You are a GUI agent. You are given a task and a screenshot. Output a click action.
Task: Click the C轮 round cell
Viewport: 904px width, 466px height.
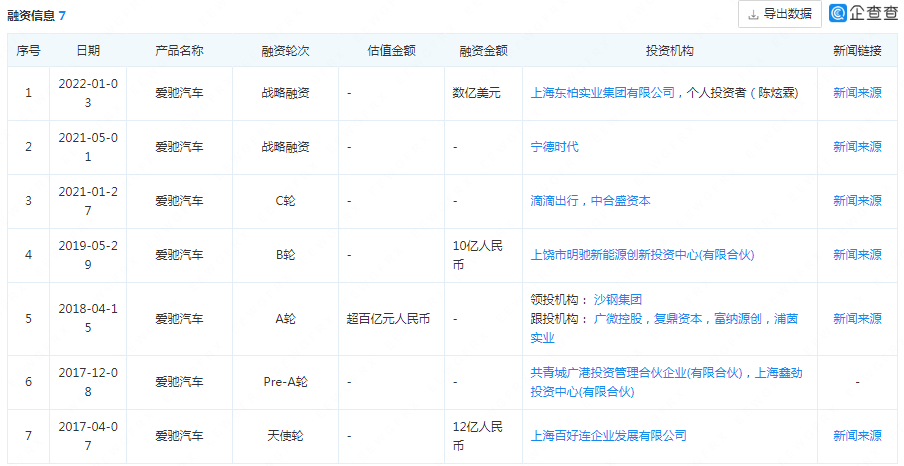click(285, 201)
